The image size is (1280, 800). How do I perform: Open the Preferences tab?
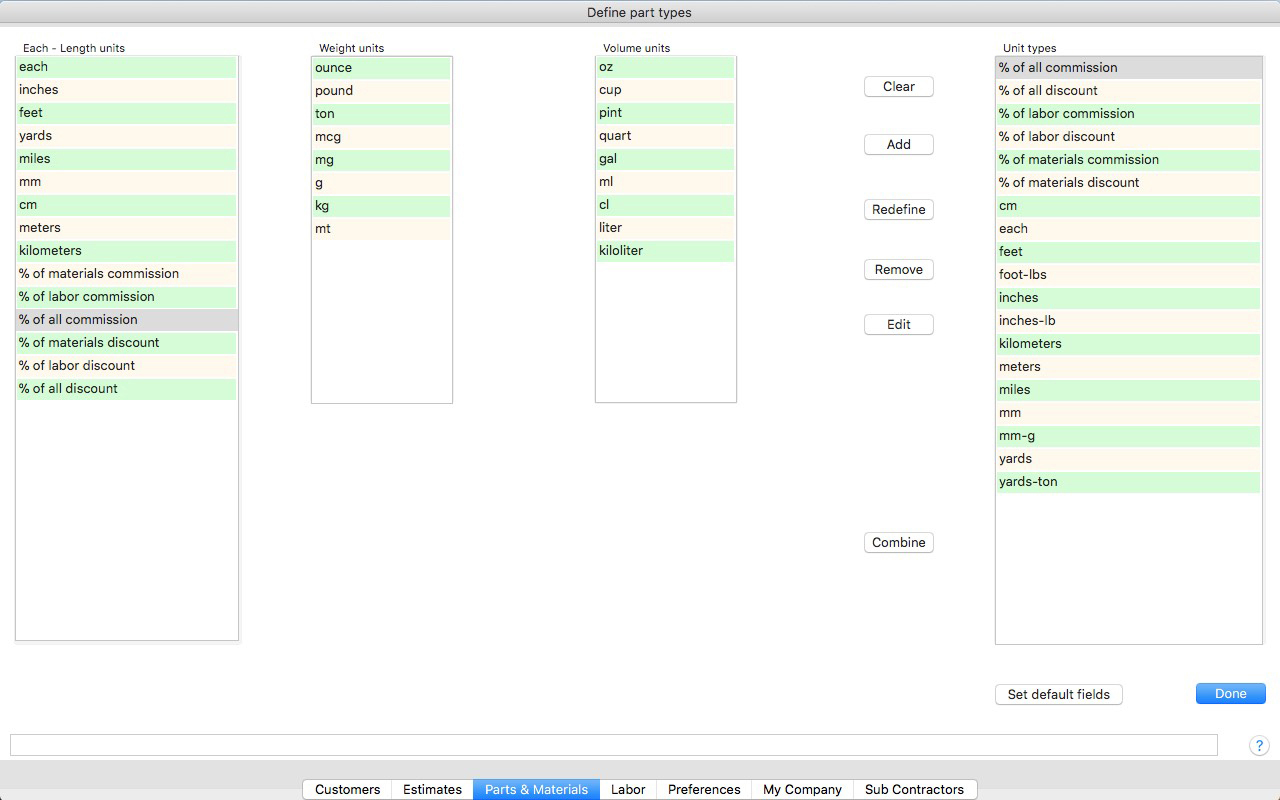704,789
